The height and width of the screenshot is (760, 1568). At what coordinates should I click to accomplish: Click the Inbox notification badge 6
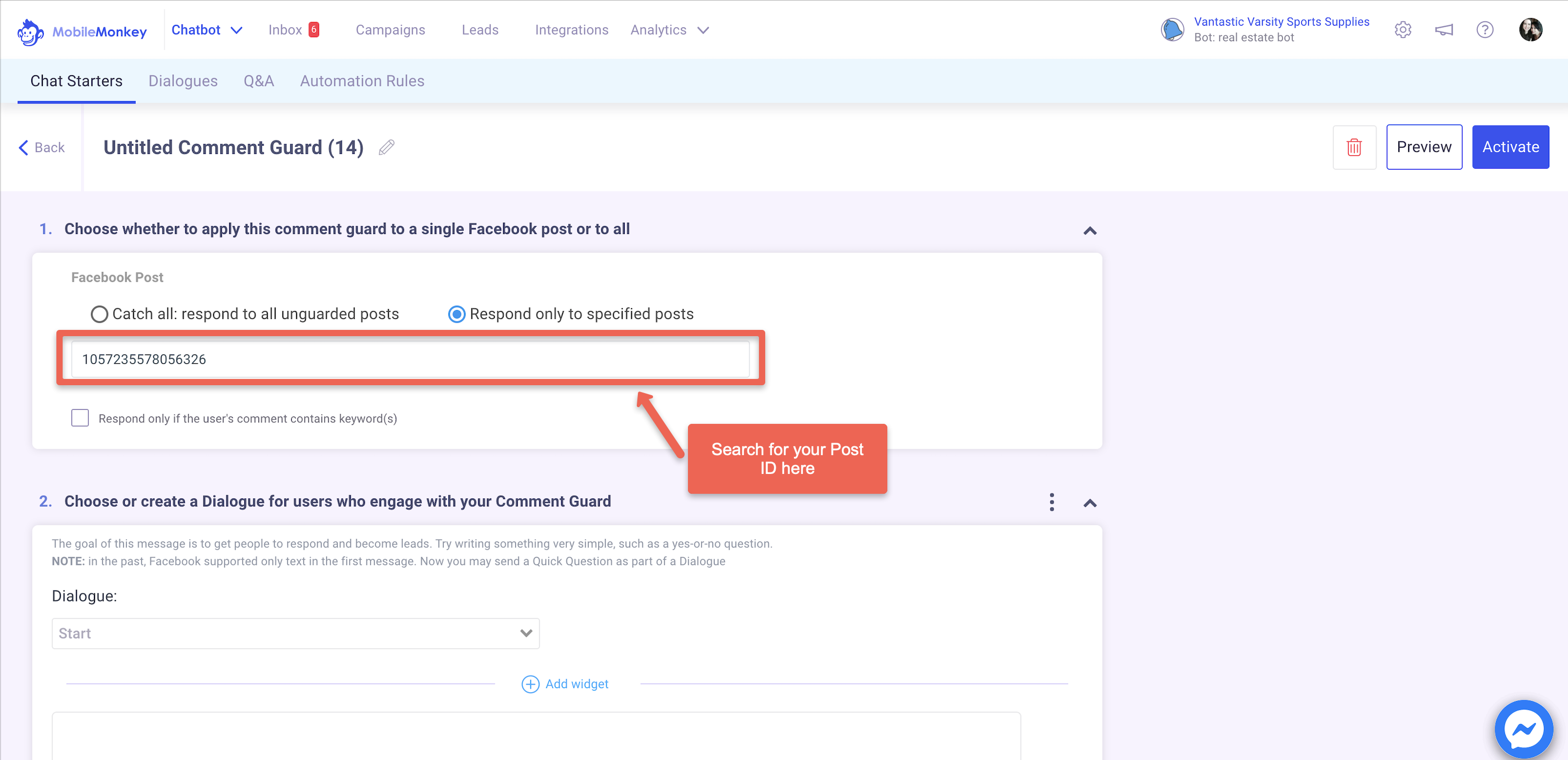[314, 29]
